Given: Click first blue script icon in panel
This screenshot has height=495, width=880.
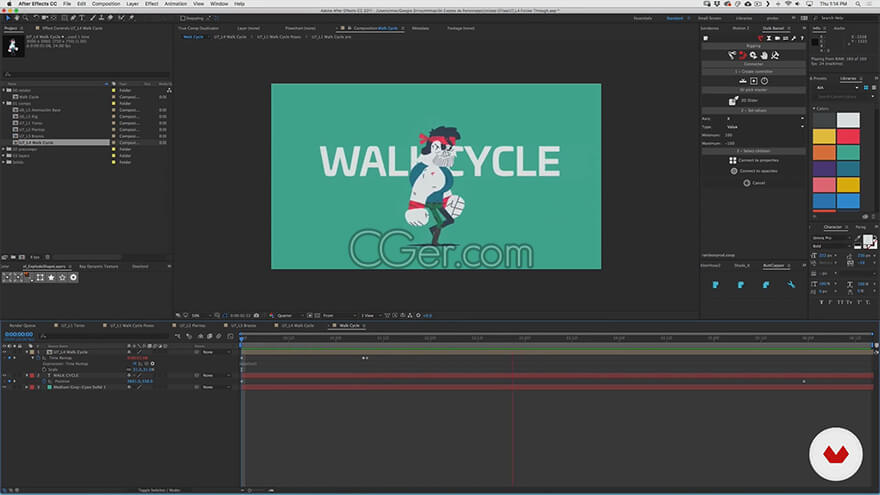Looking at the screenshot, I should (x=716, y=285).
